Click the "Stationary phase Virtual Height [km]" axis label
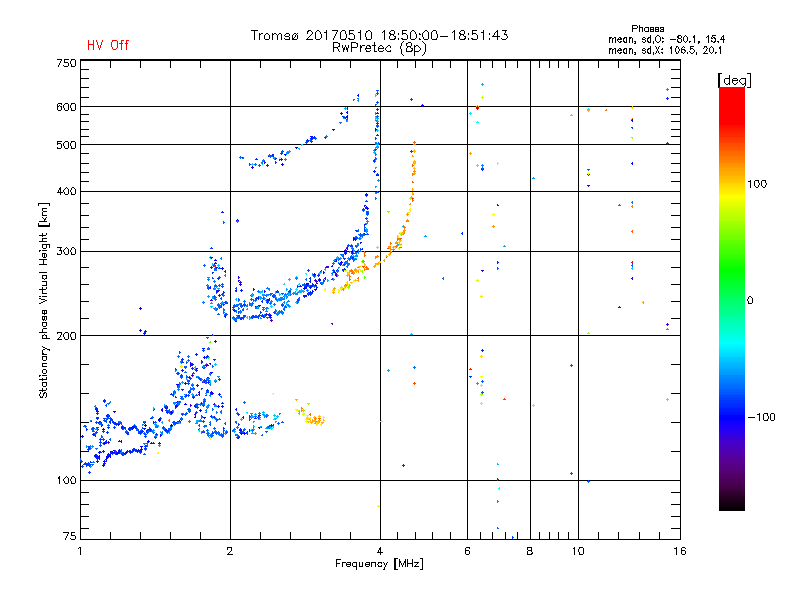Screen dimensions: 800x600 point(44,300)
